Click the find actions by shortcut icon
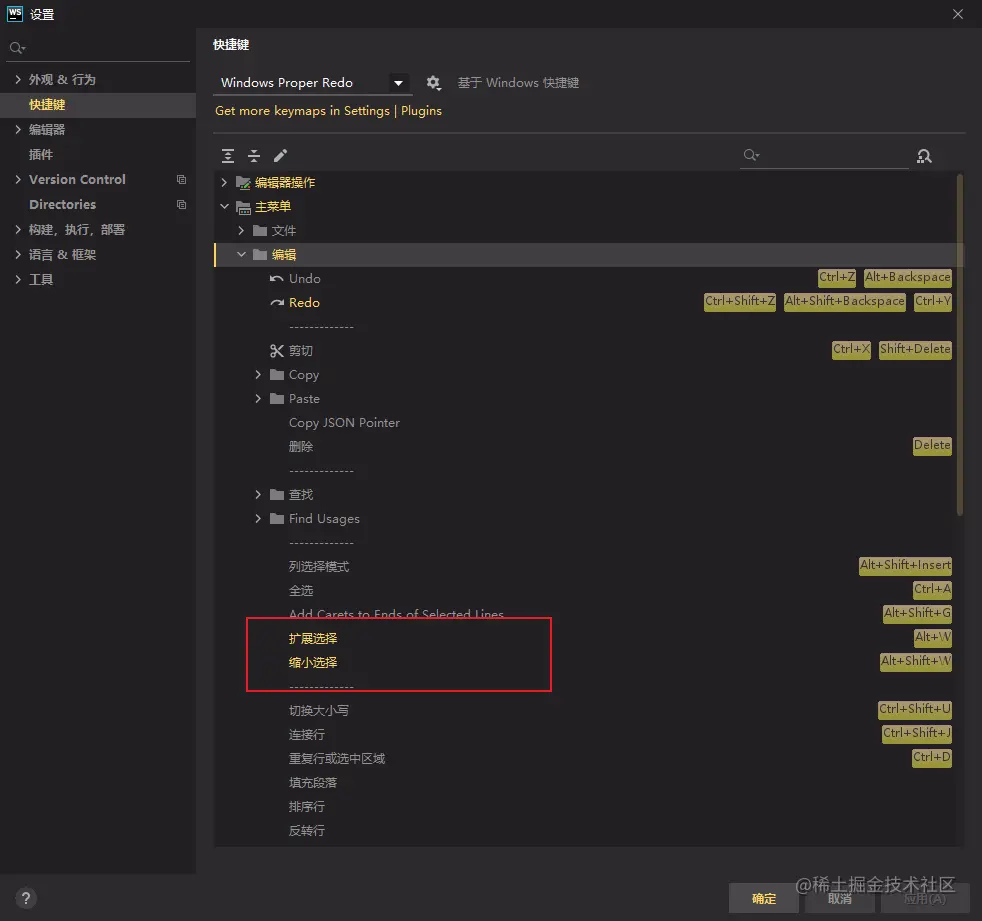Image resolution: width=982 pixels, height=921 pixels. coord(924,156)
